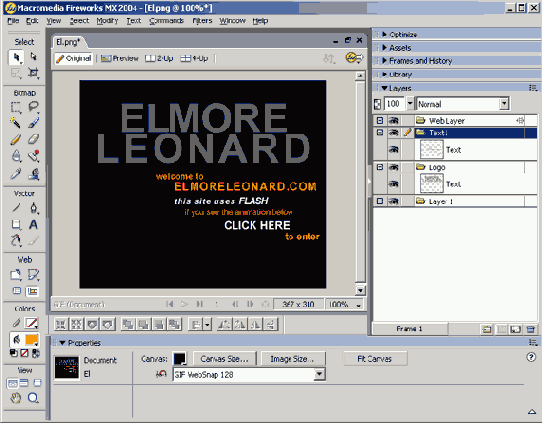Screen dimensions: 542x423
Task: Select the Eraser tool
Action: [x=33, y=140]
